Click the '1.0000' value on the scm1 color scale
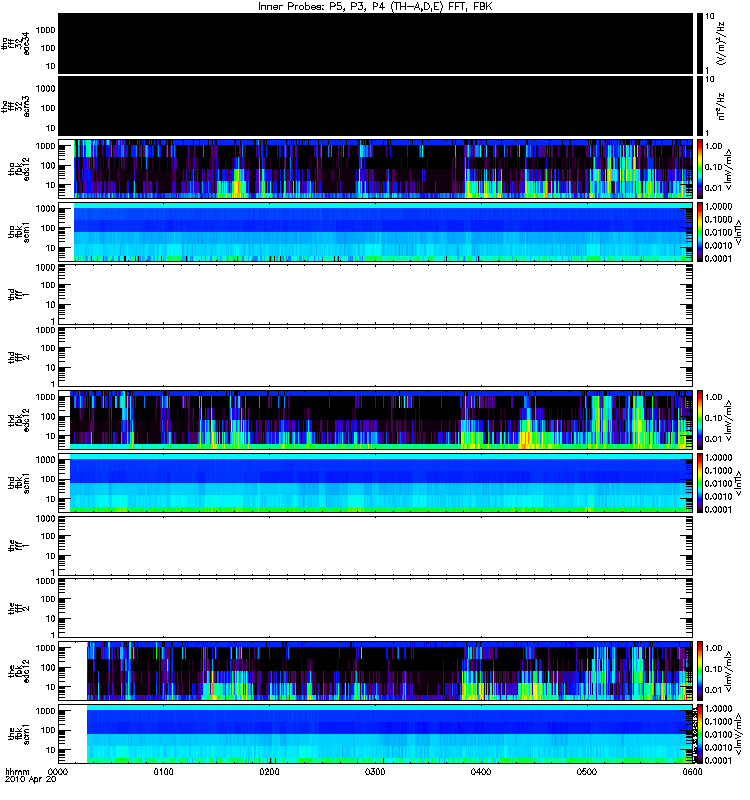 [718, 709]
